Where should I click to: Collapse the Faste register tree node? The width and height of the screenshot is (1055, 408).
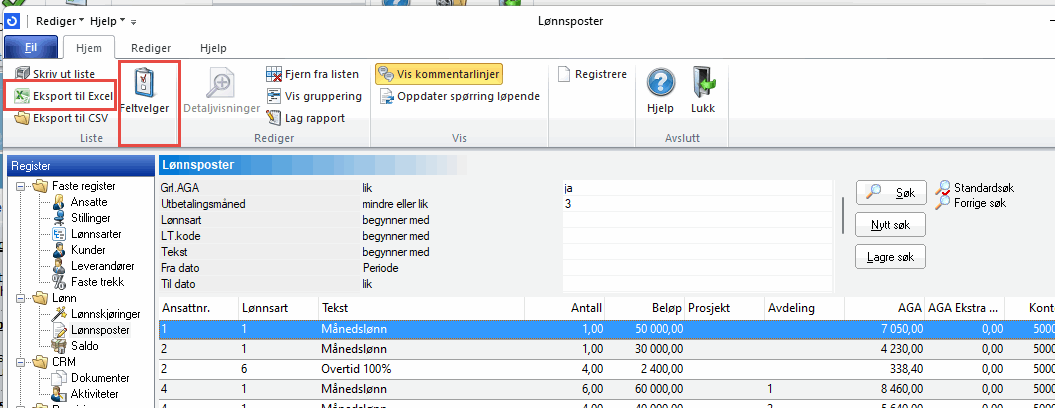[x=22, y=186]
